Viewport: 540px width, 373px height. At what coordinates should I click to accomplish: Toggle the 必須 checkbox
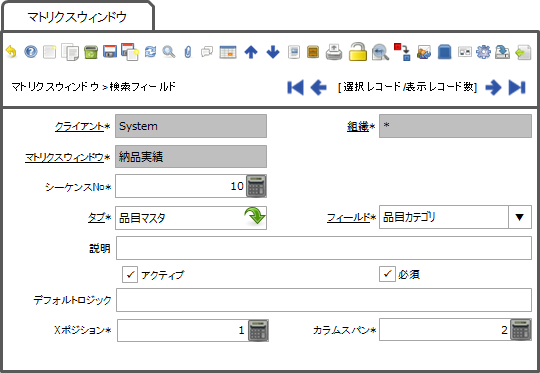click(x=387, y=274)
